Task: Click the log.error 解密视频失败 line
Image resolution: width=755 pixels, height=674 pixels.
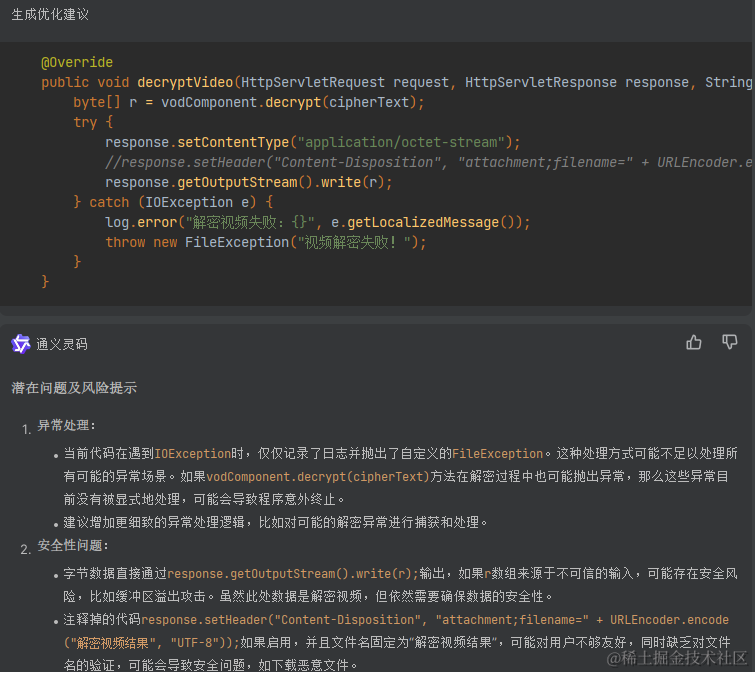Action: click(x=318, y=222)
